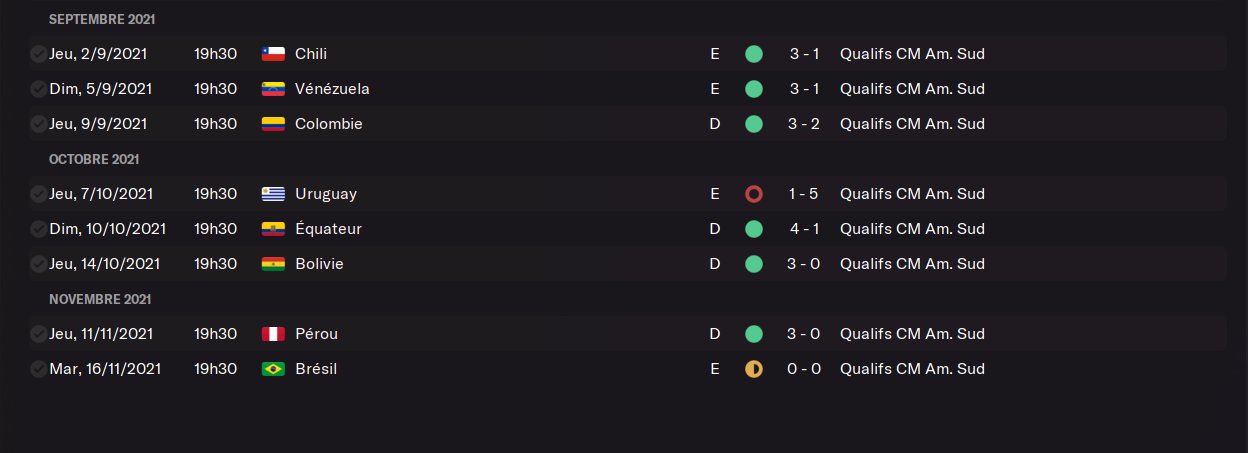Toggle the checkmark beside Jeu, 2/9/2021
Viewport: 1248px width, 453px height.
(x=38, y=54)
